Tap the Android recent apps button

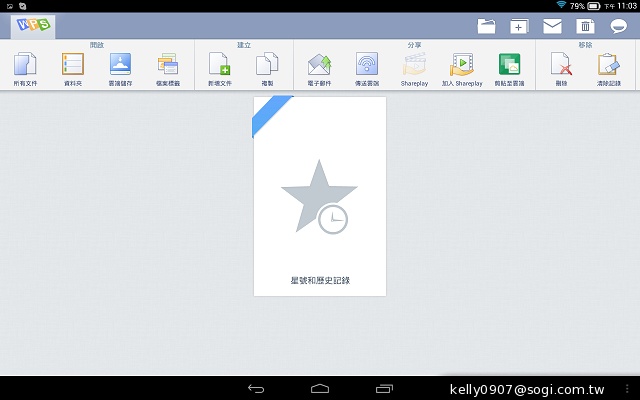click(x=384, y=389)
